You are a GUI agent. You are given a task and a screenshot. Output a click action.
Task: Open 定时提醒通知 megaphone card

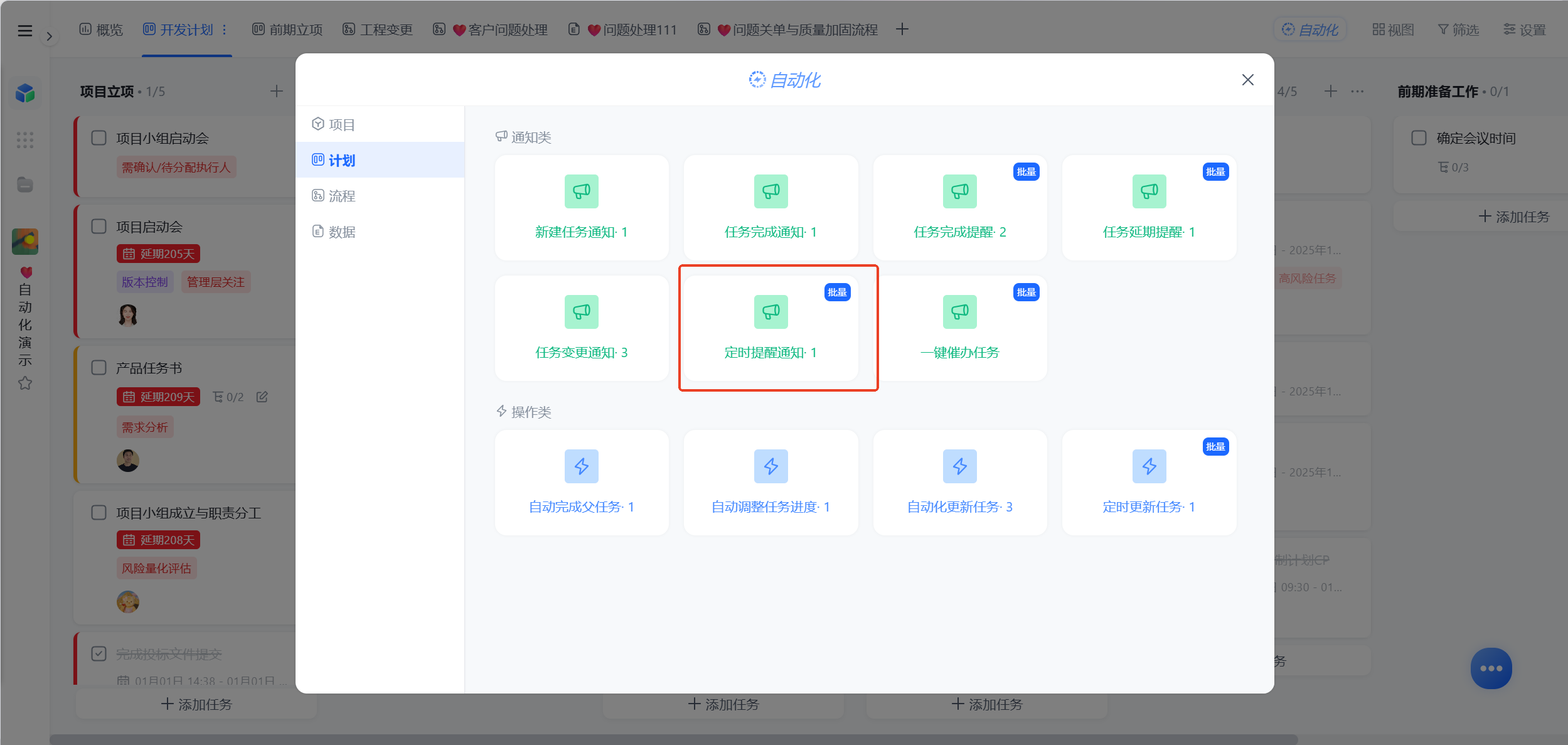pyautogui.click(x=771, y=328)
